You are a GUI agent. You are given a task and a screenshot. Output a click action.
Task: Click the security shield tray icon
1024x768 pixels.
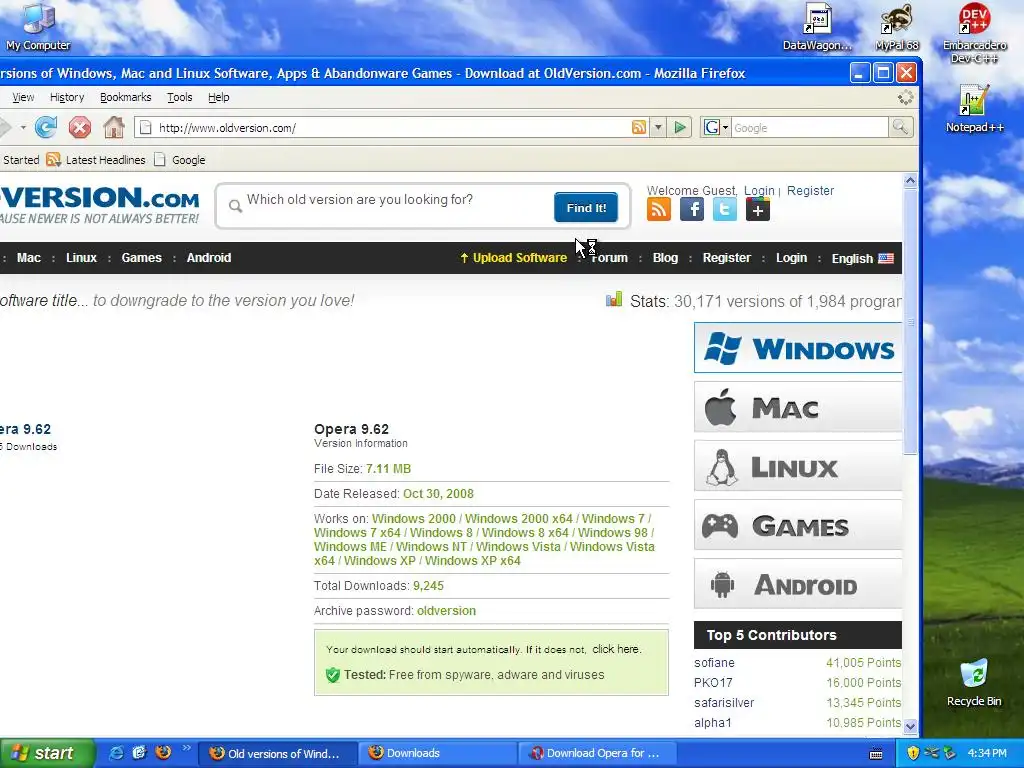913,753
